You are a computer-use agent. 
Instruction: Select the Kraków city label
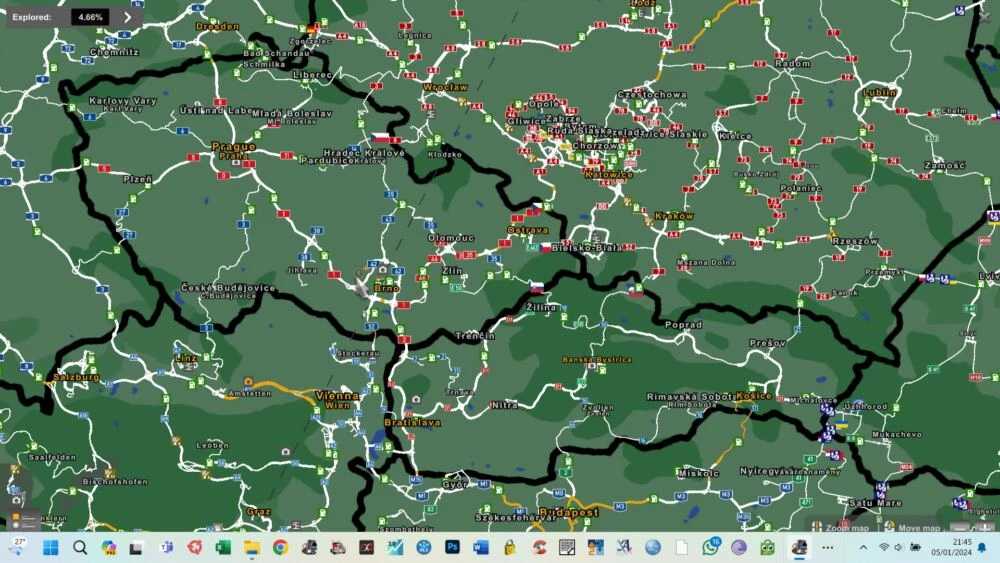674,216
